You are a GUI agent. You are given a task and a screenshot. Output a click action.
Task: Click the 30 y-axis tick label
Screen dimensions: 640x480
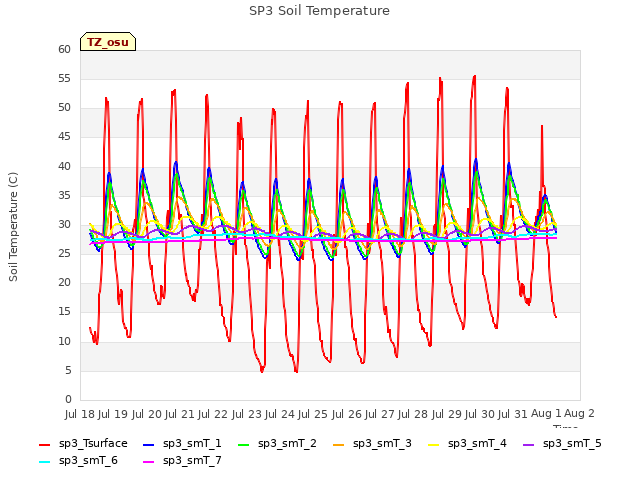pyautogui.click(x=64, y=225)
